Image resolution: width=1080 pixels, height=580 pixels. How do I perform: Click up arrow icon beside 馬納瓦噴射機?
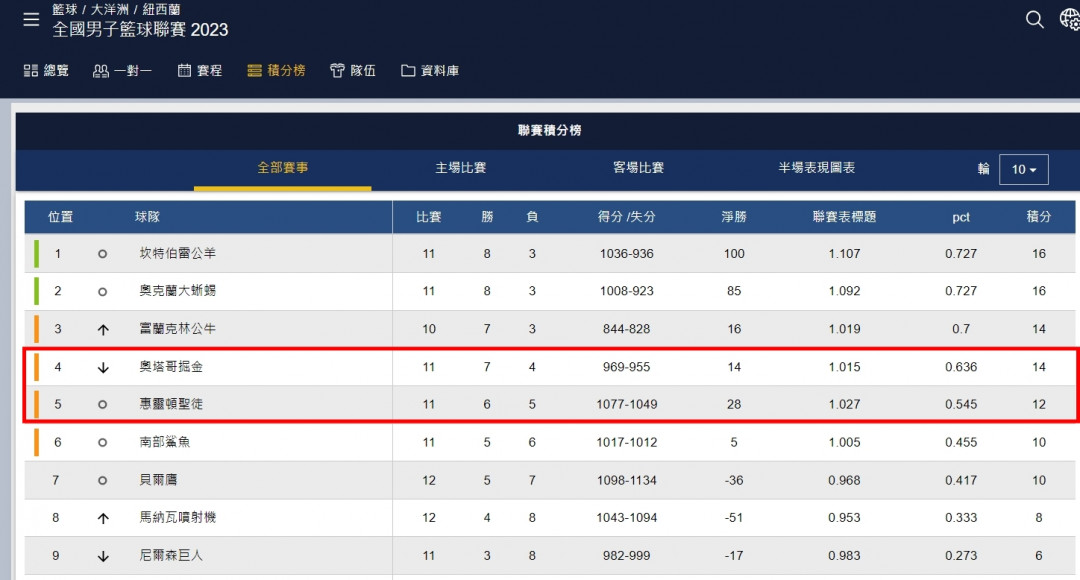[x=103, y=518]
